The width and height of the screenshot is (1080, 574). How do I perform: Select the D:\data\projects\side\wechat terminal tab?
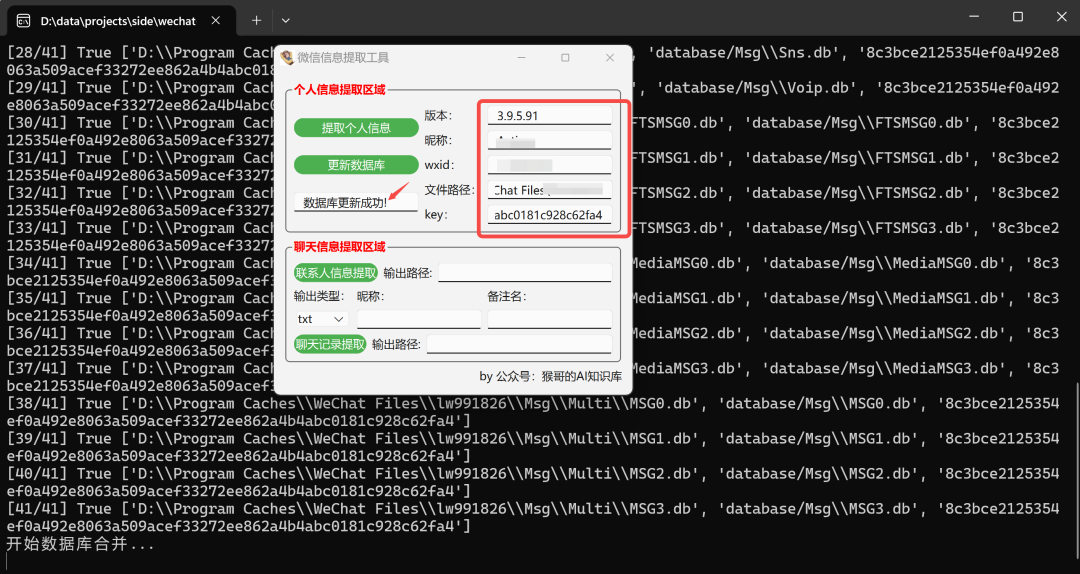(x=121, y=21)
